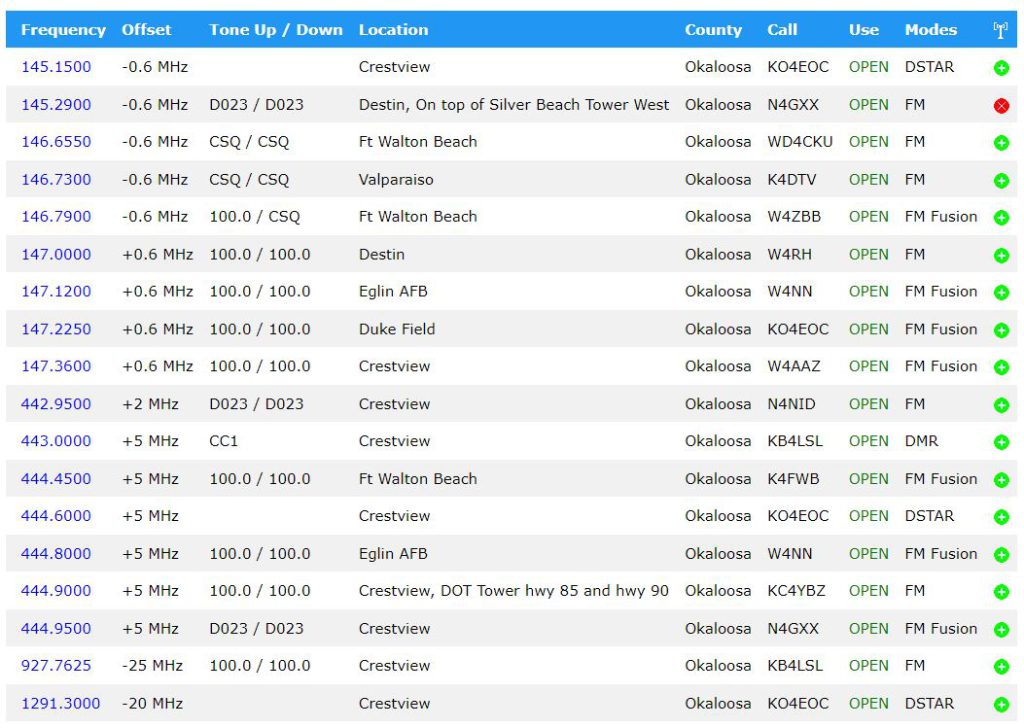The image size is (1024, 728).
Task: Open the 442.9500 frequency link
Action: coord(56,404)
